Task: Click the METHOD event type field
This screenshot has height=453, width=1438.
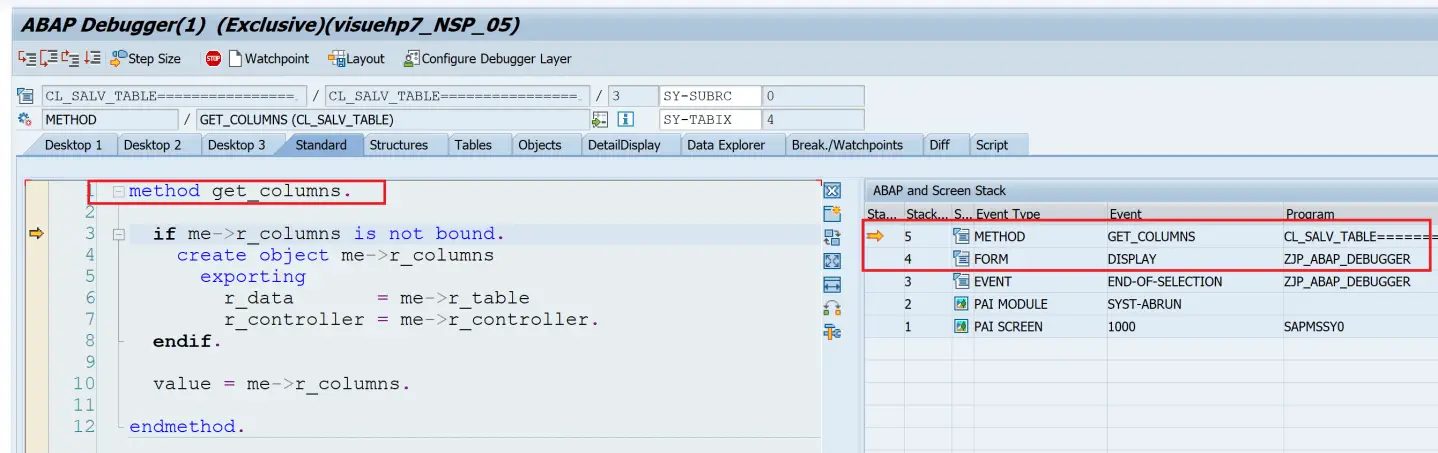Action: coord(109,119)
